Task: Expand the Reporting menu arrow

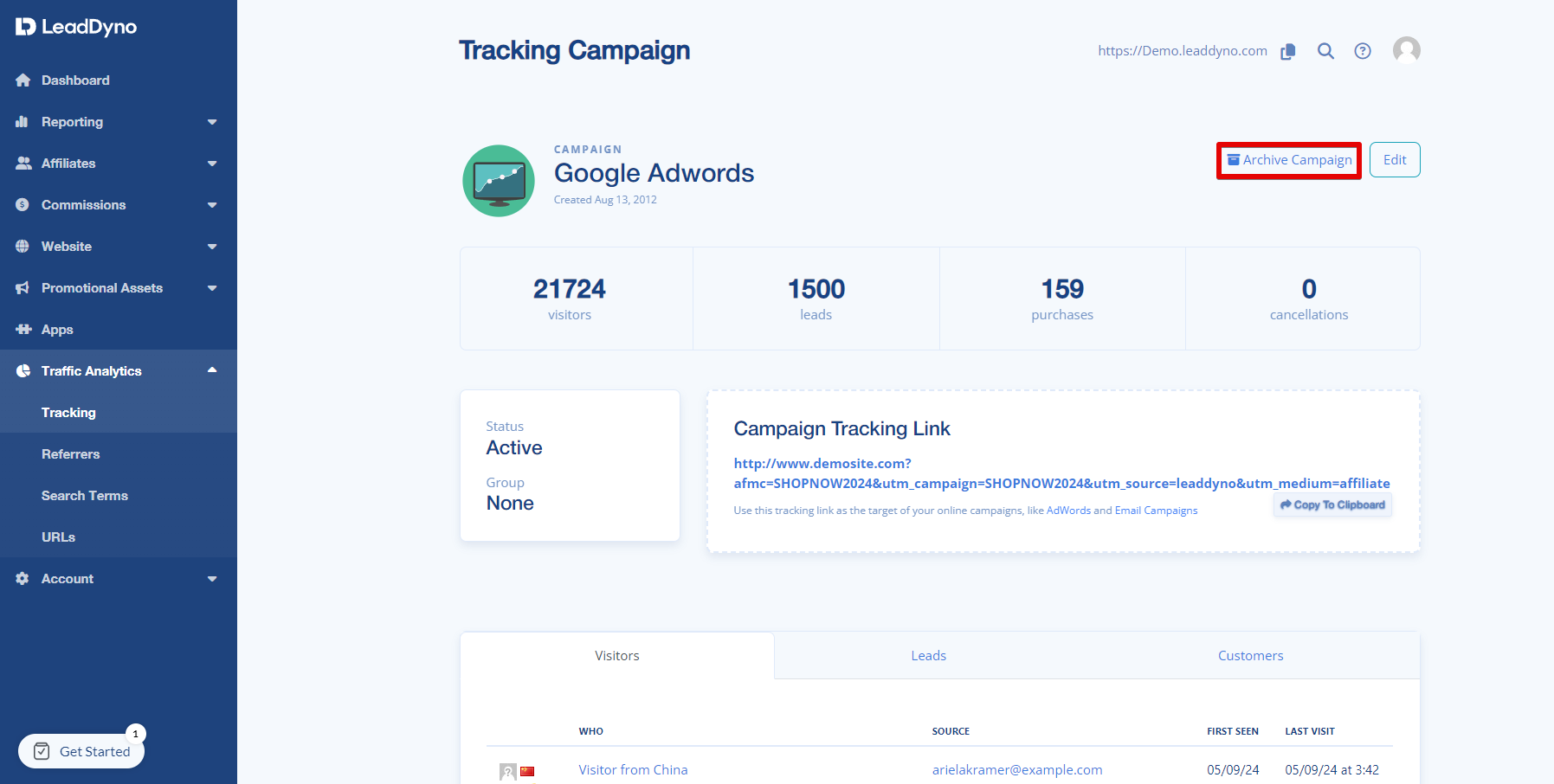Action: (x=212, y=122)
